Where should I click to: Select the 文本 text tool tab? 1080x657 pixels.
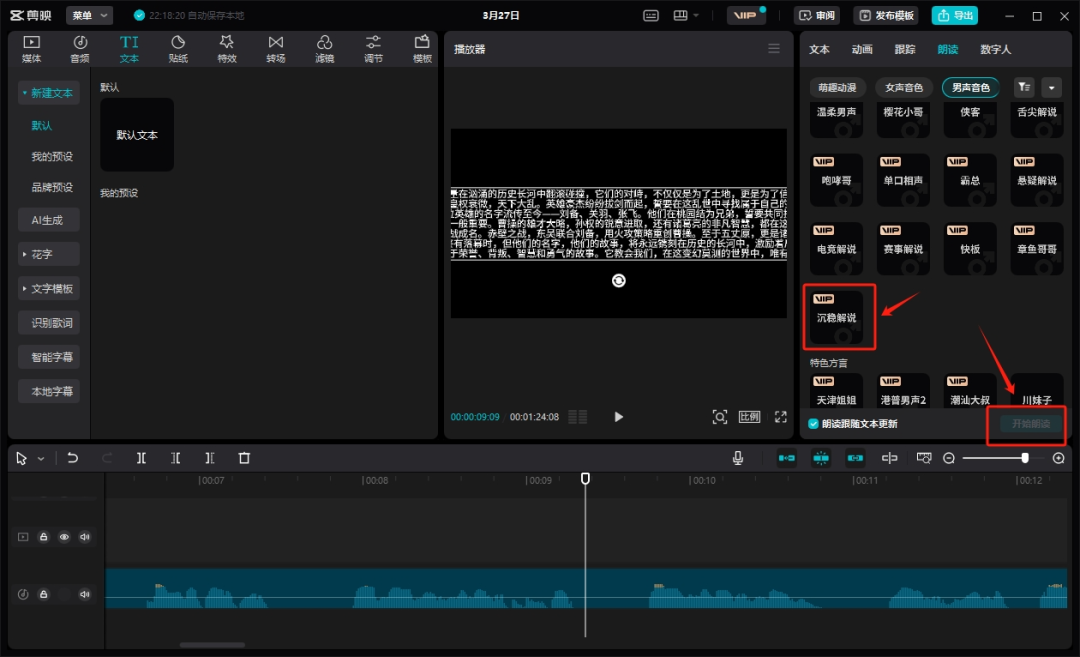point(129,49)
